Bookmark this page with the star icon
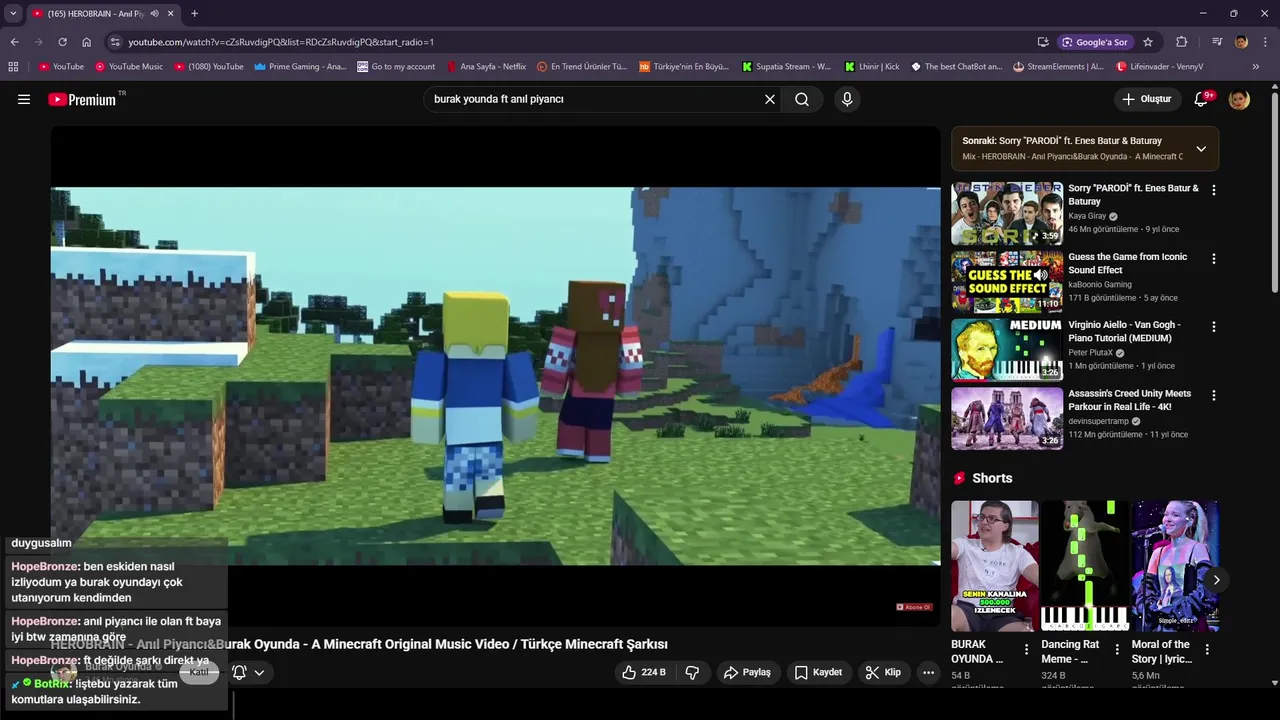The width and height of the screenshot is (1280, 720). [x=1148, y=42]
